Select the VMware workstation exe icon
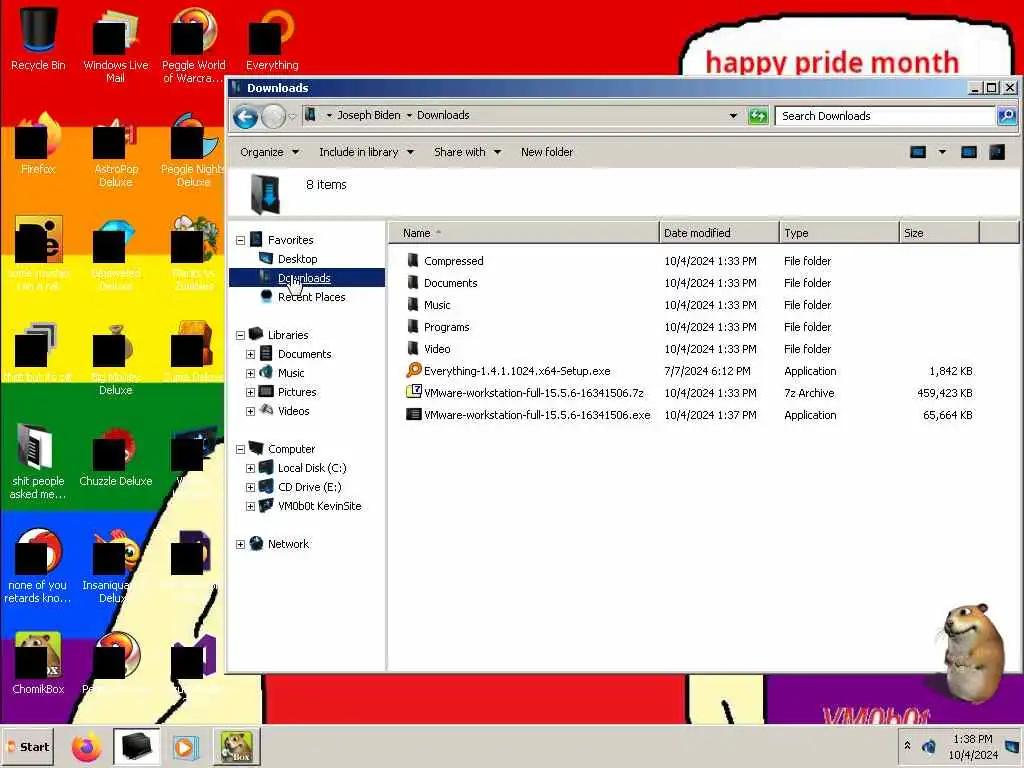This screenshot has height=768, width=1024. (x=413, y=415)
